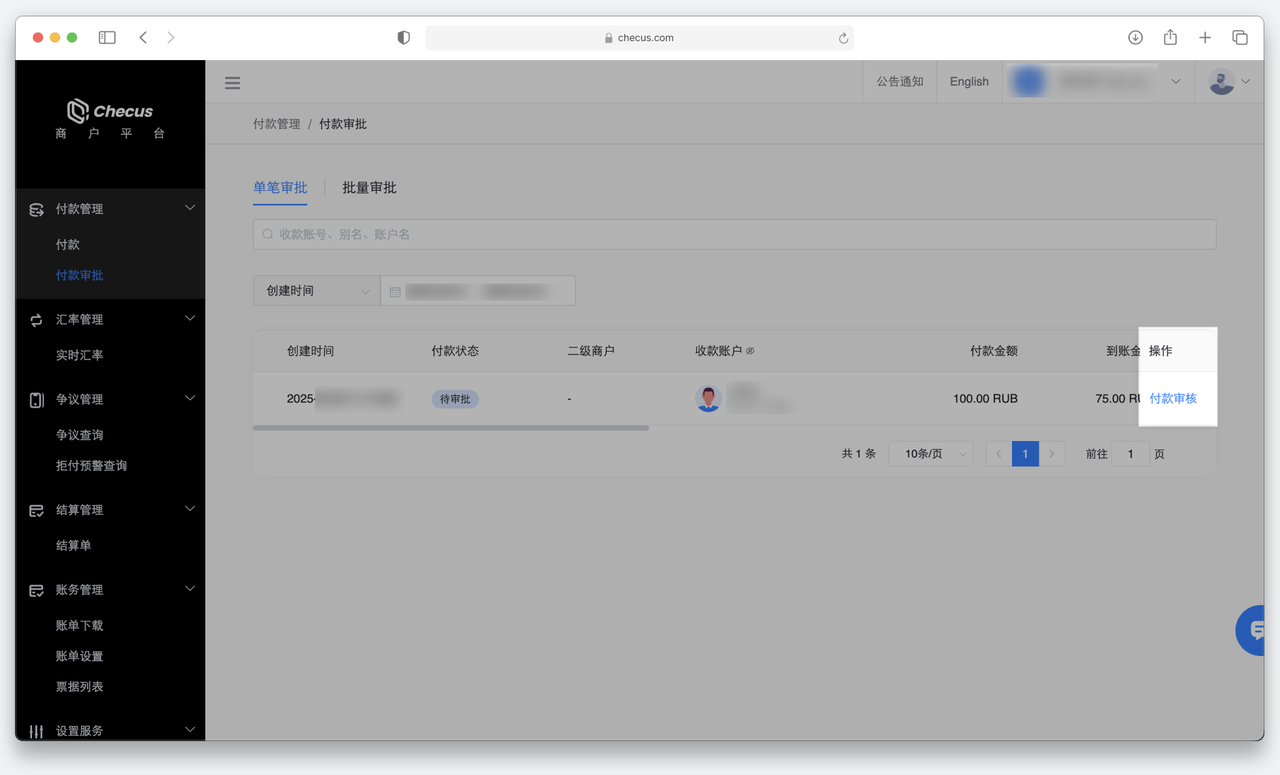Click the 付款审核 action link

tap(1173, 399)
